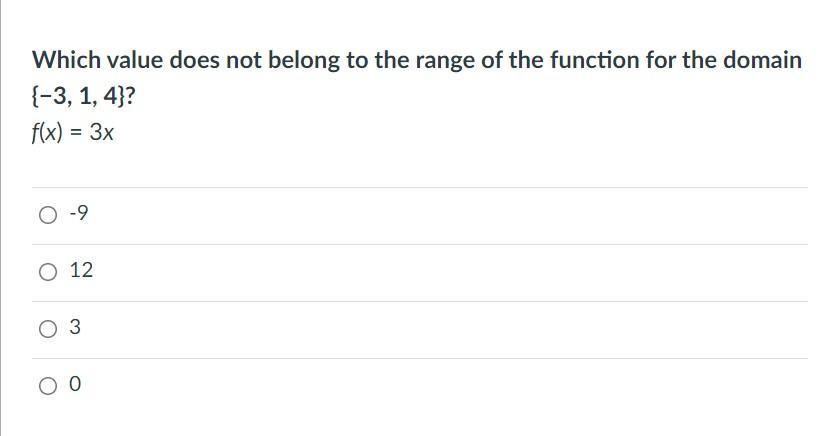Click the "0" answer label text

(x=75, y=384)
